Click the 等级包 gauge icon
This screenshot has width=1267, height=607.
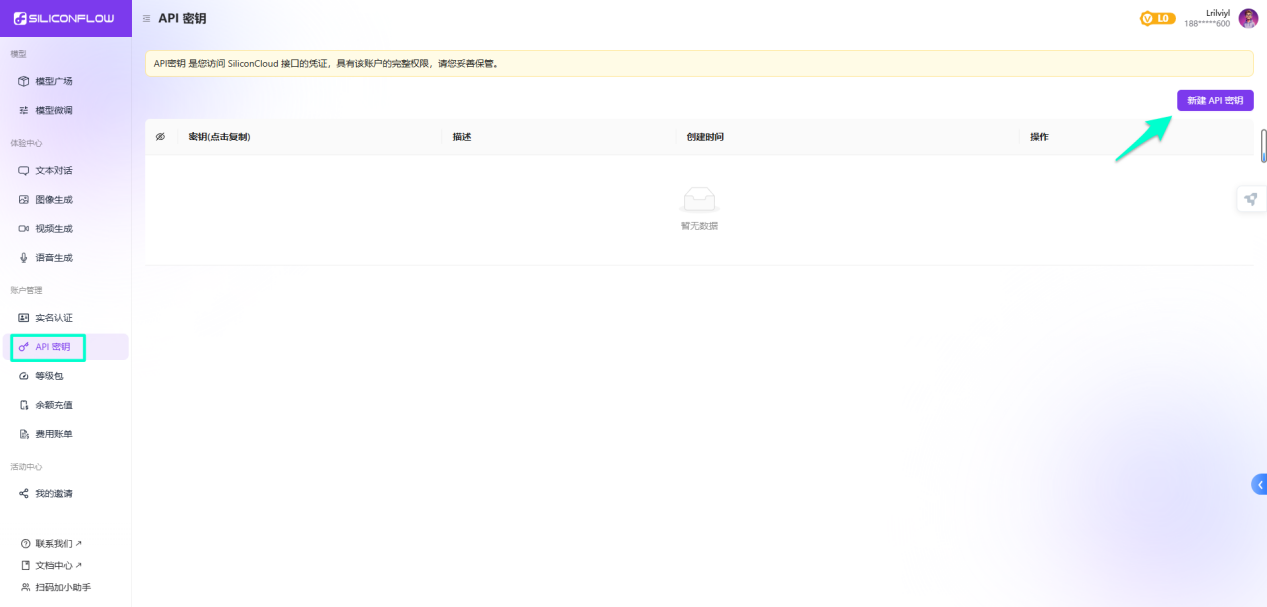point(24,376)
